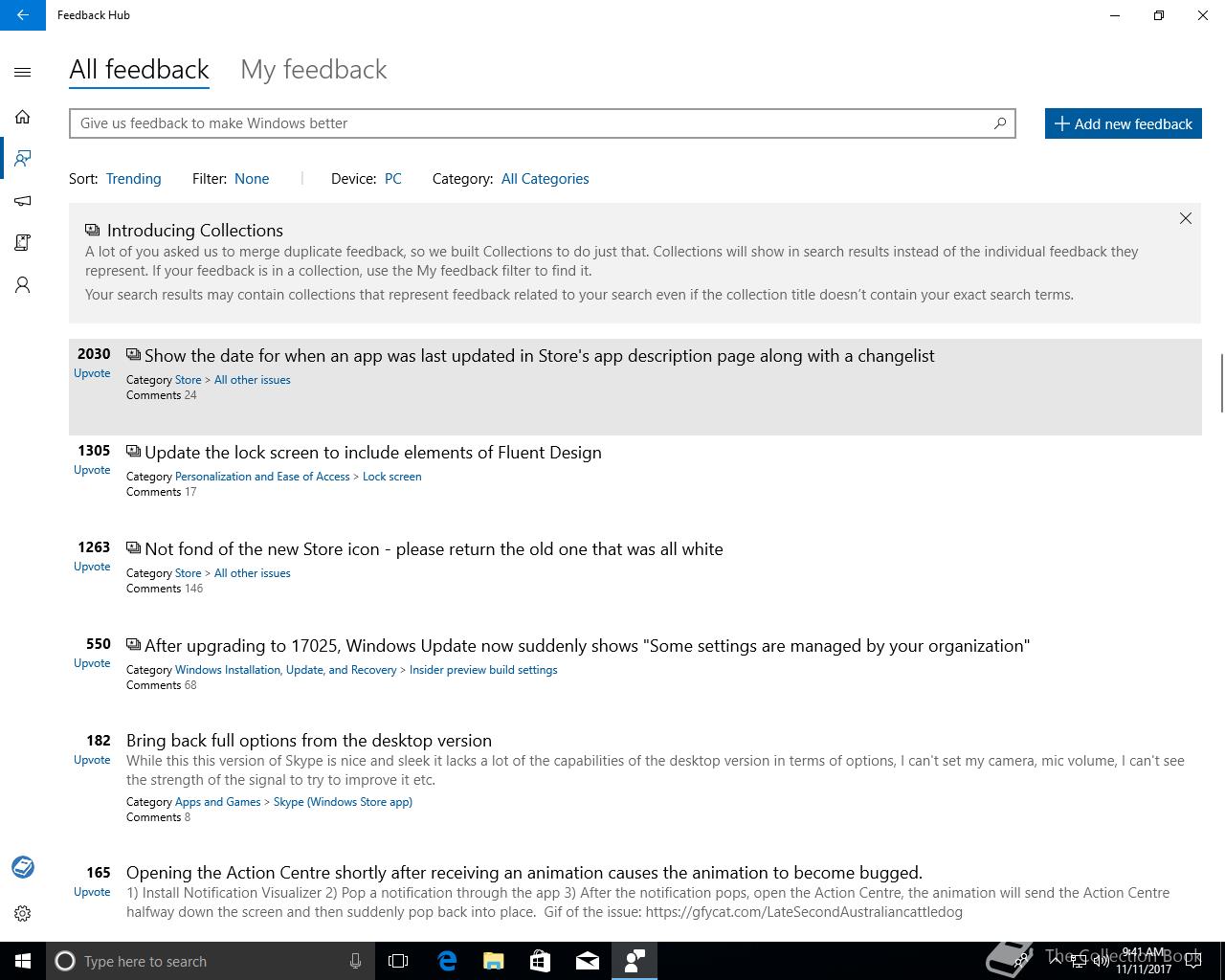Open Task View on taskbar
Viewport: 1225px width, 980px height.
[398, 961]
